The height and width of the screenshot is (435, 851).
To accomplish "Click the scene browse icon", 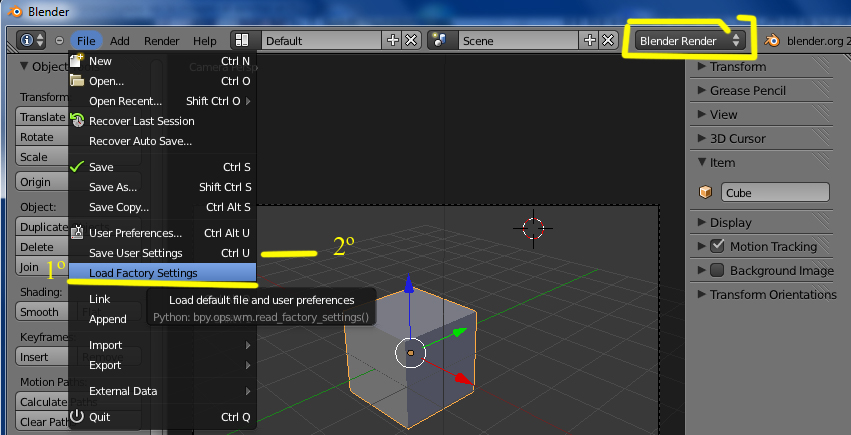I will point(438,41).
